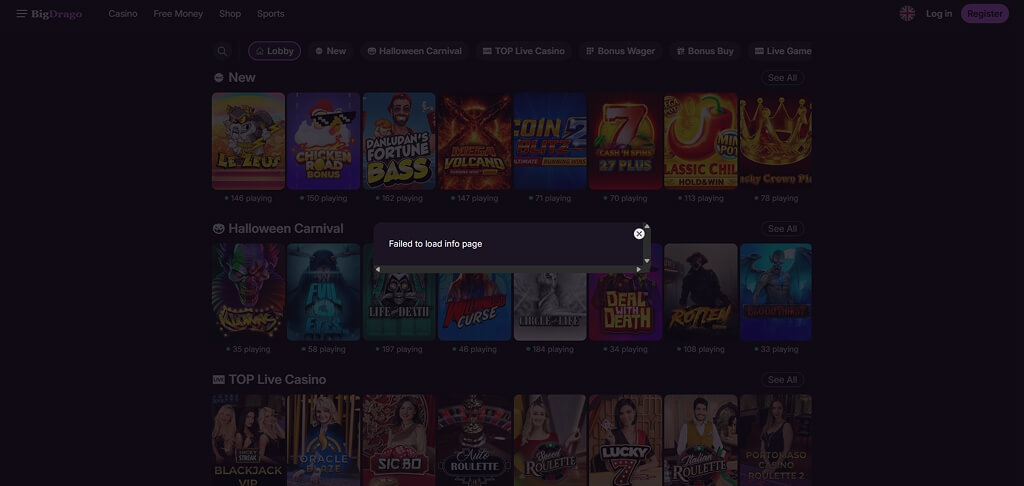
Task: Open the Sports section
Action: click(x=270, y=14)
